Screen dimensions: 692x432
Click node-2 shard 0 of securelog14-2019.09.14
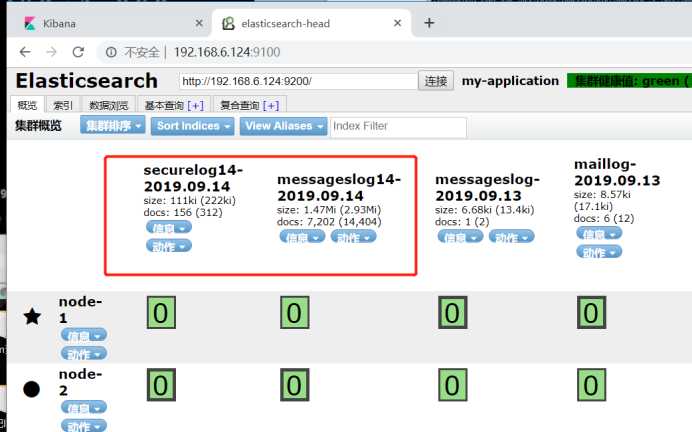pyautogui.click(x=161, y=385)
